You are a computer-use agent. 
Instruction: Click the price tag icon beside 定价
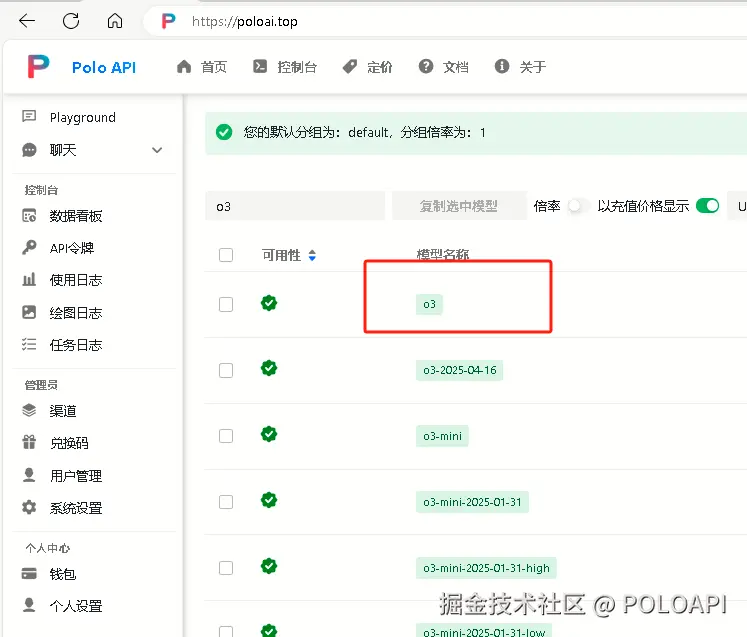coord(350,67)
